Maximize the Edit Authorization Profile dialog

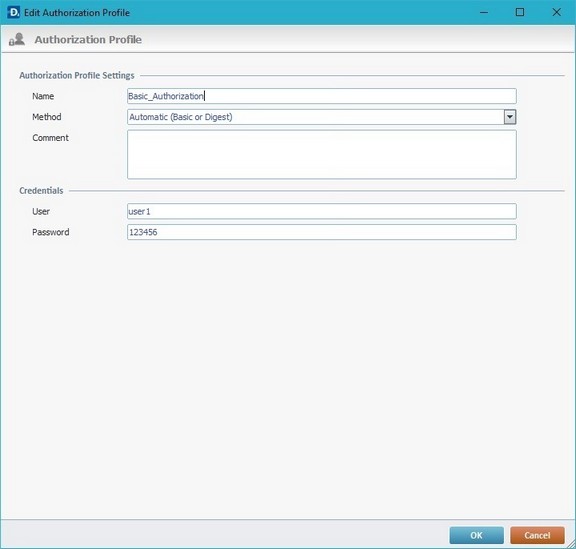point(520,12)
